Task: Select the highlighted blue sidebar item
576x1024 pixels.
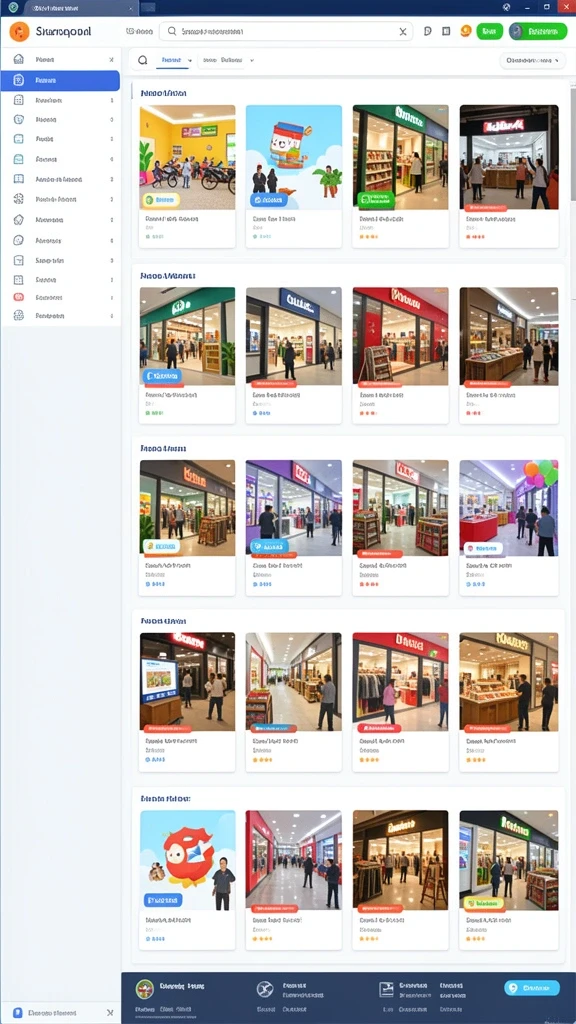Action: (60, 80)
